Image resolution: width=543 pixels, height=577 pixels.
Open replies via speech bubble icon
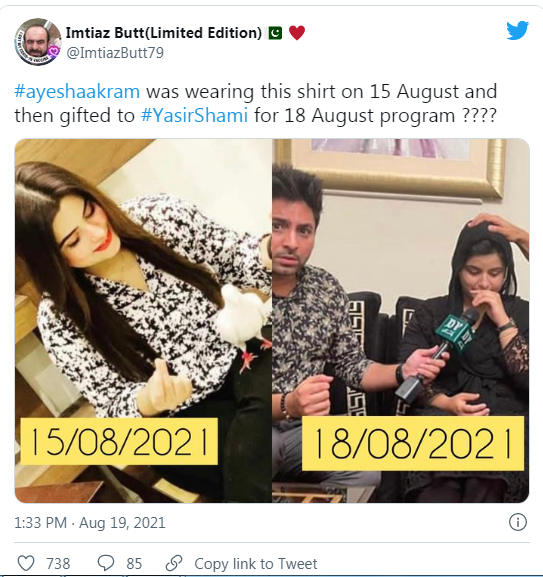[x=106, y=563]
